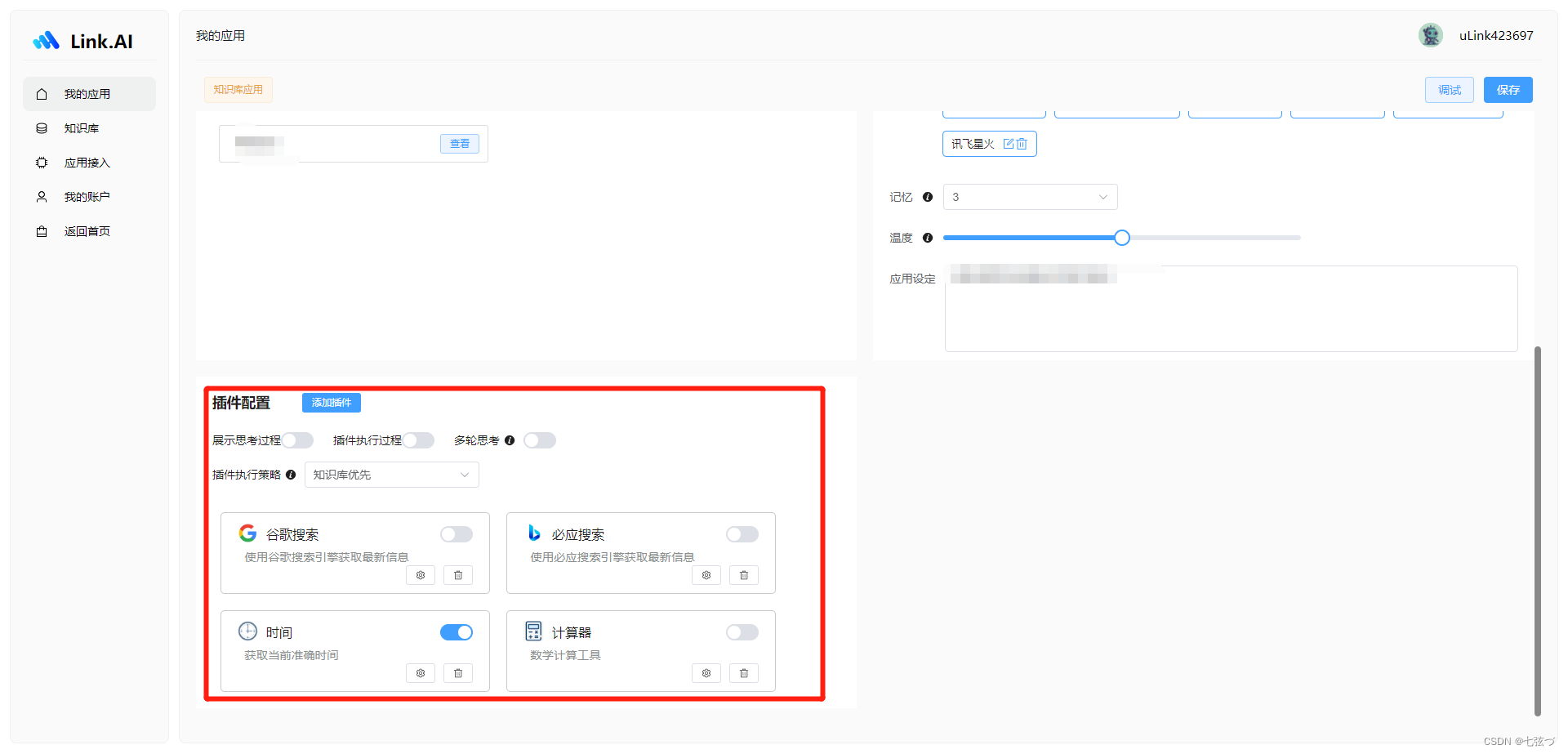Viewport: 1568px width, 754px height.
Task: Open 知识库 in the sidebar
Action: [x=89, y=128]
